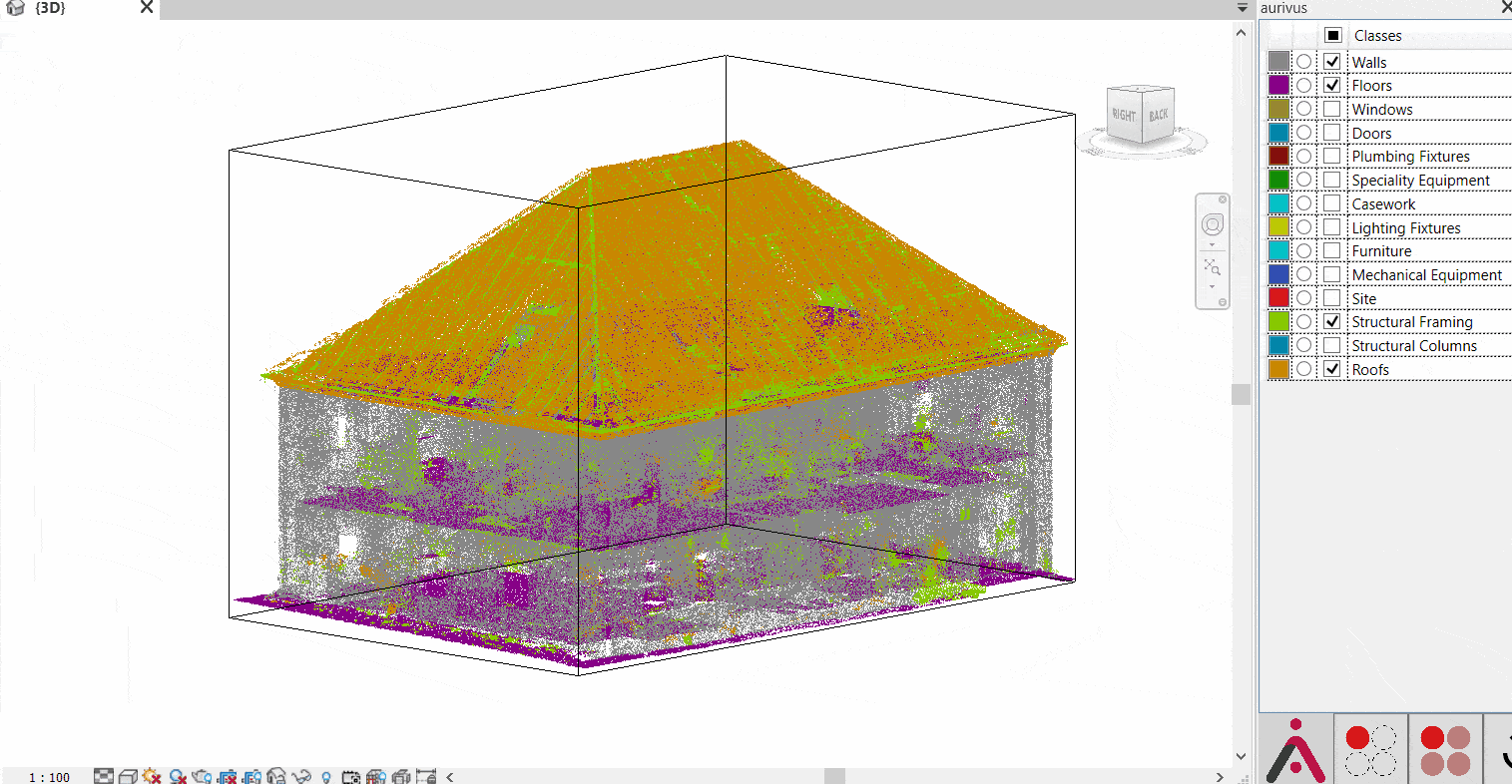Click the Detail Level icon in view control bar

(104, 776)
